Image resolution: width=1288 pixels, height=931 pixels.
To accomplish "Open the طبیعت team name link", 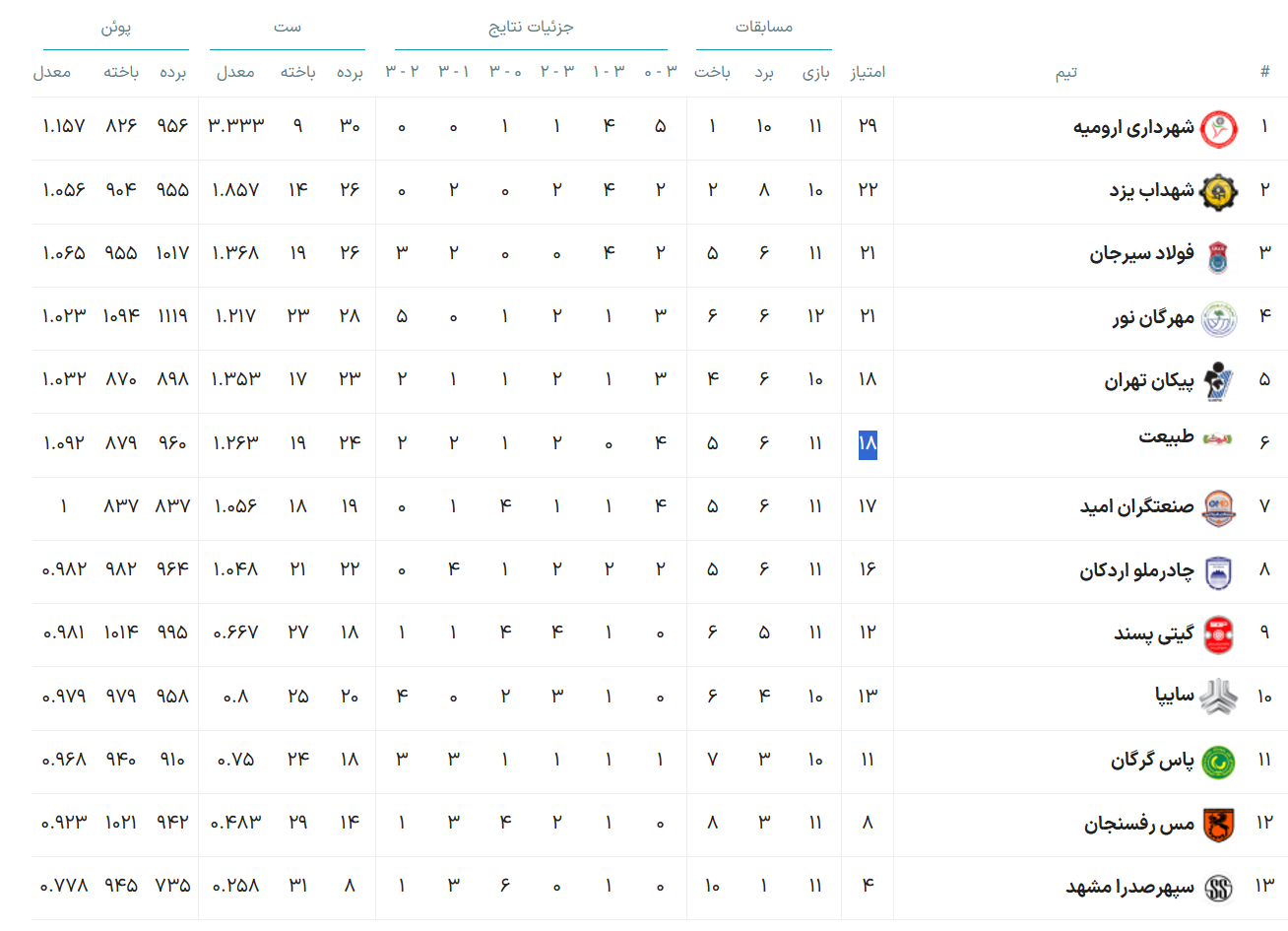I will (x=1166, y=436).
